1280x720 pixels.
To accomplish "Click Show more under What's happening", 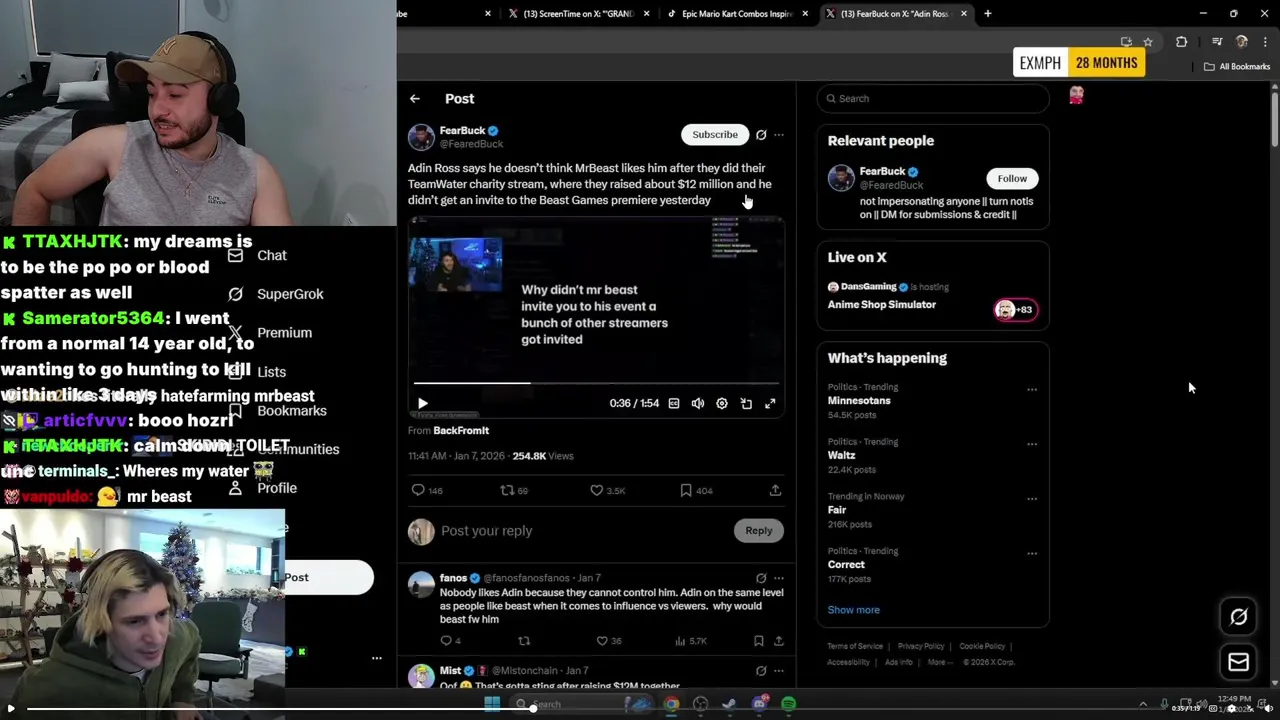I will click(853, 610).
